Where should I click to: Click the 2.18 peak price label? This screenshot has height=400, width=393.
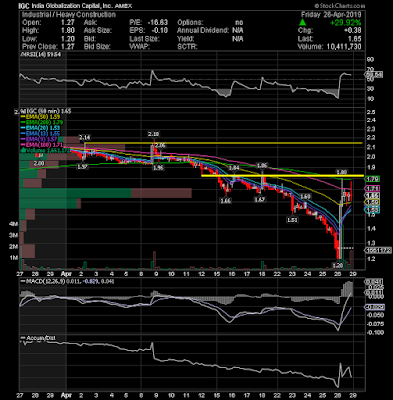coord(153,134)
